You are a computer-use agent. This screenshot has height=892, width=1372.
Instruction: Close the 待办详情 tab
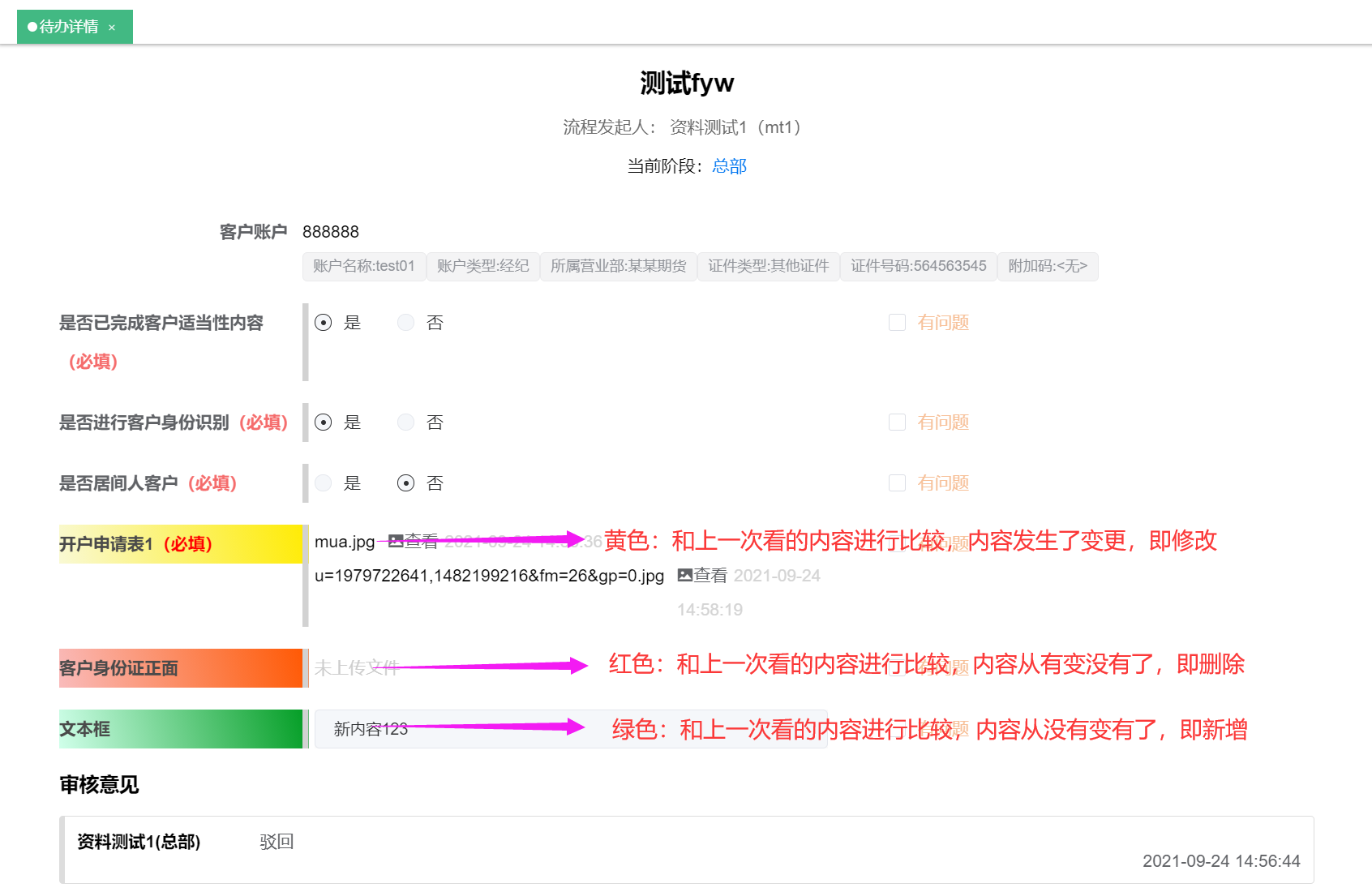(x=112, y=28)
